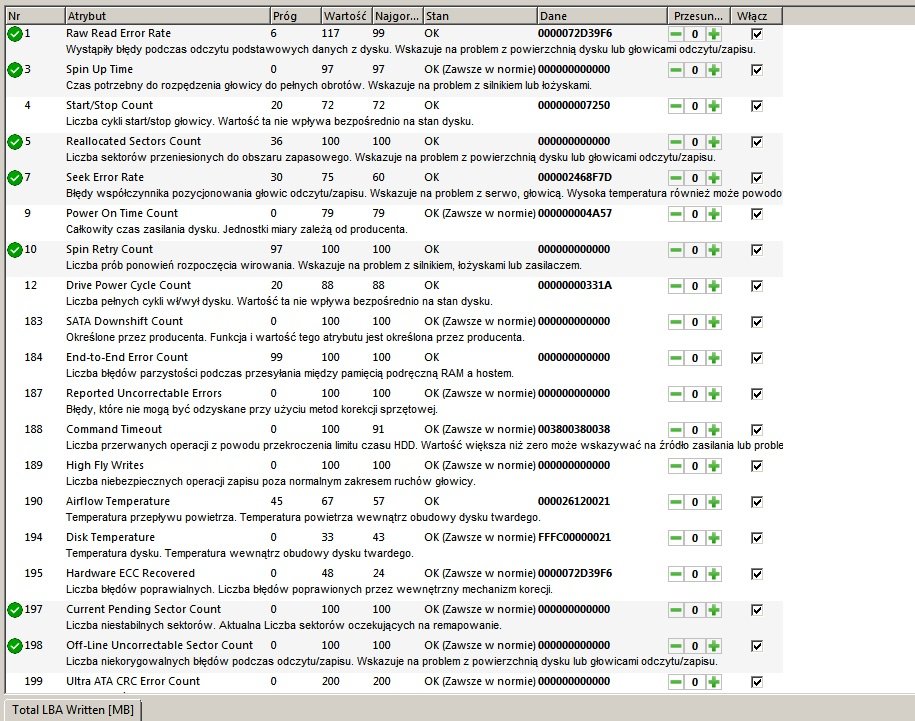Click the Stan column header
Screen dimensions: 915x721
[477, 16]
